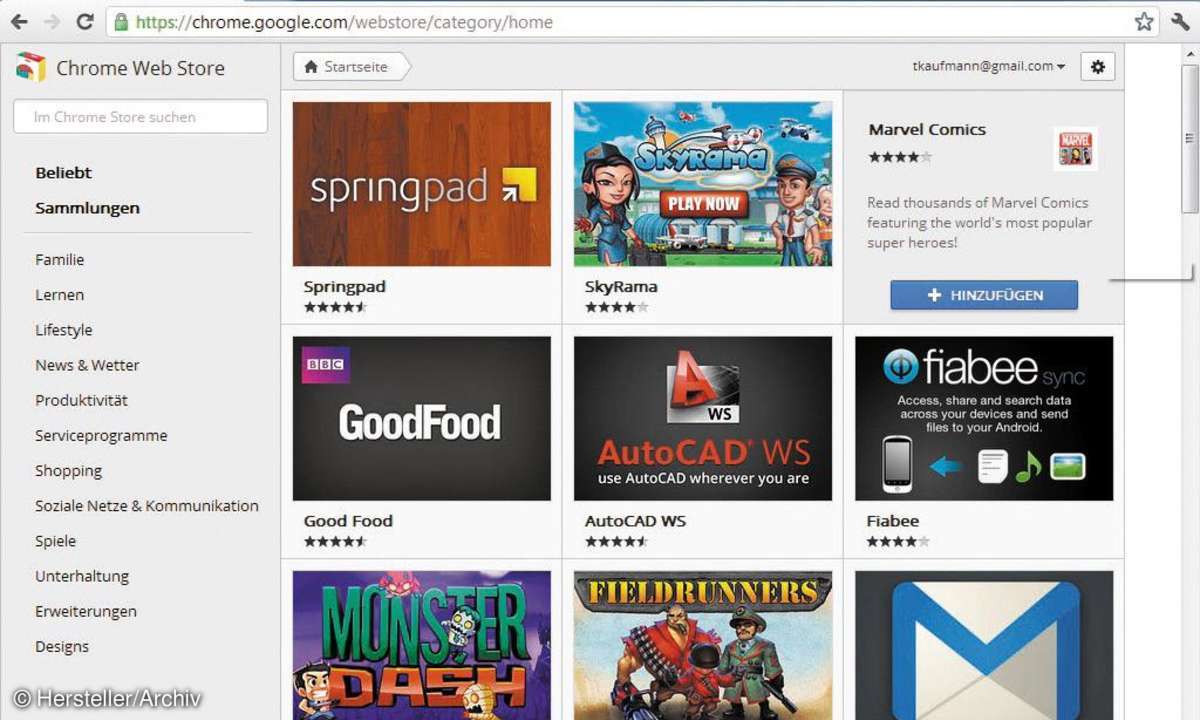Open the Beliebt section
This screenshot has height=720, width=1200.
click(x=63, y=173)
